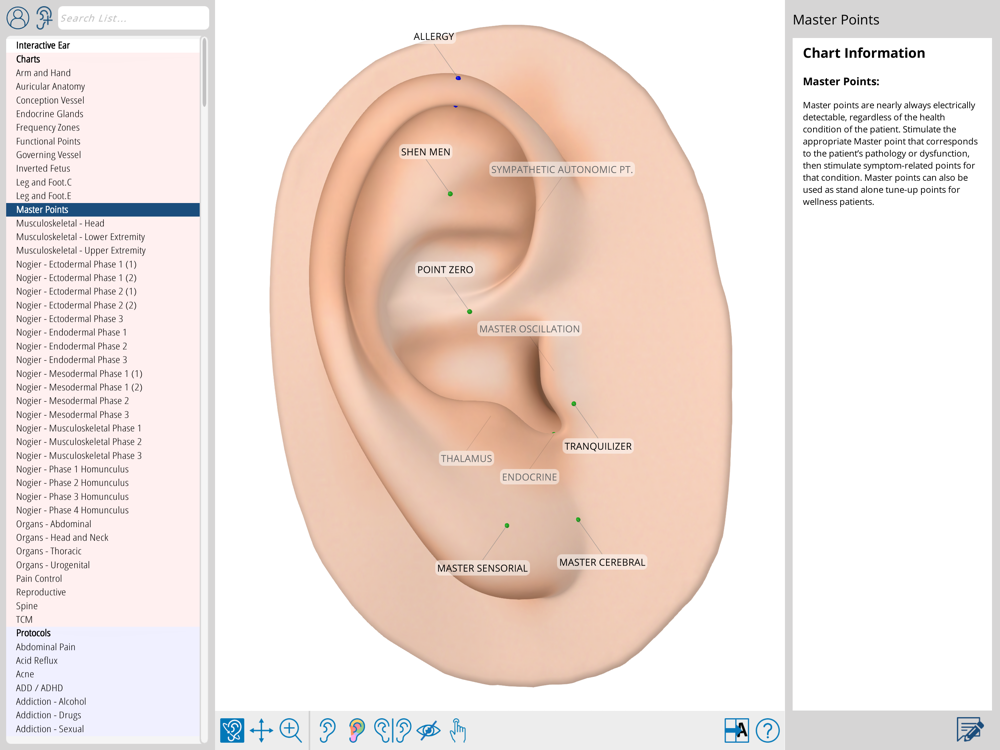This screenshot has width=1000, height=750.
Task: Open the notes editor icon
Action: pos(969,730)
